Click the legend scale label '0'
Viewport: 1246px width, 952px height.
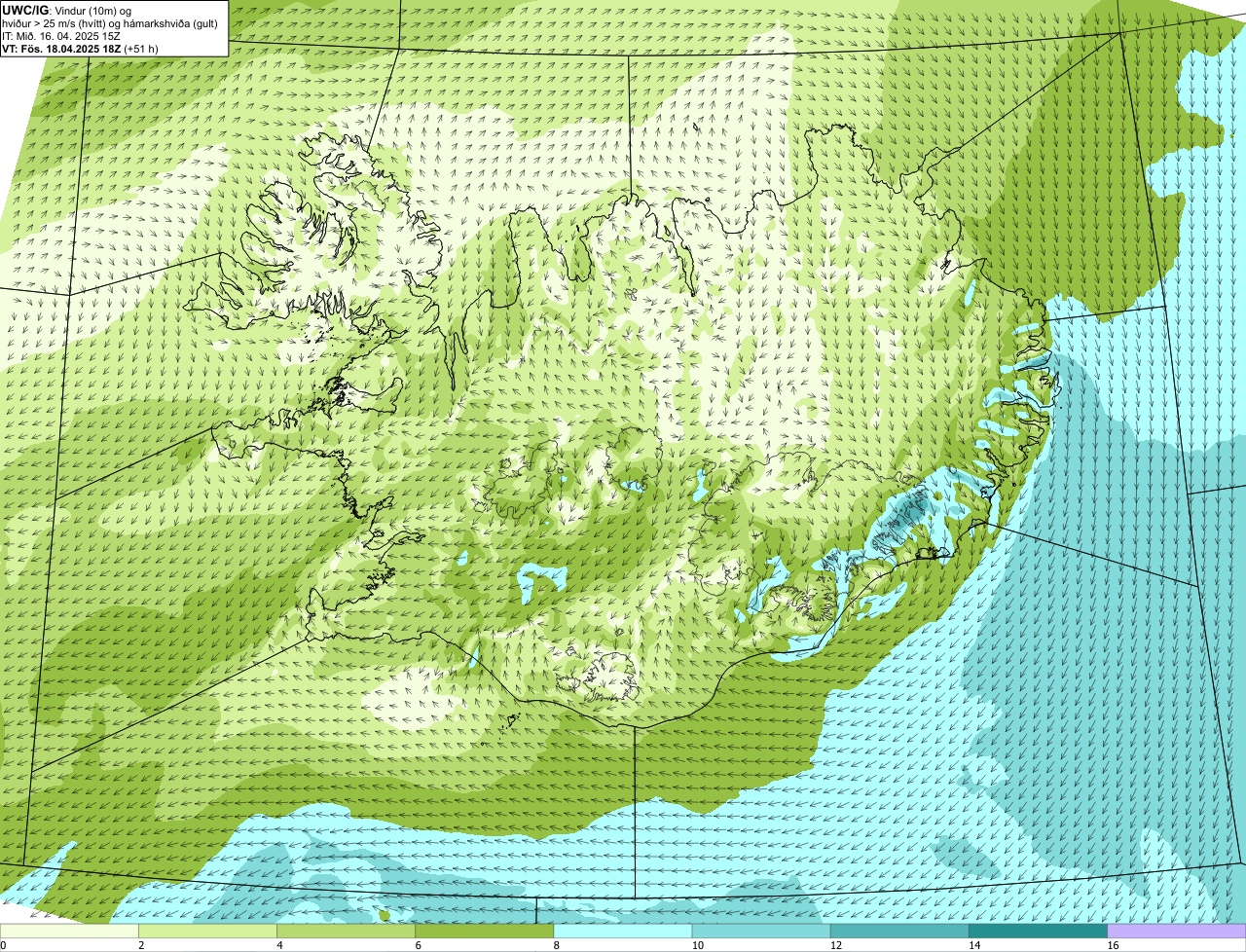pos(3,945)
